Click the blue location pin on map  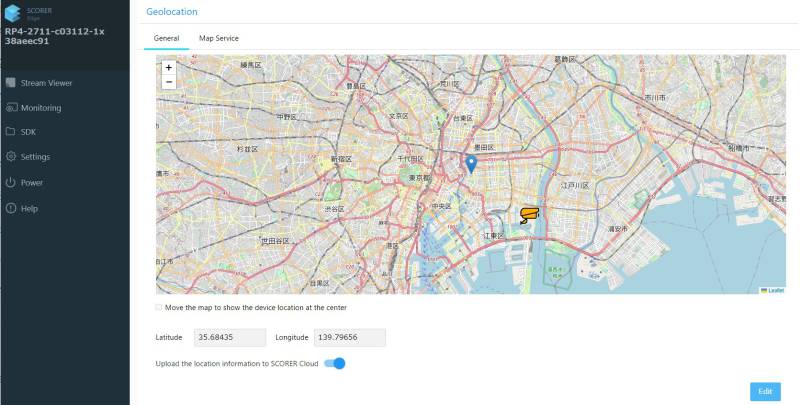coord(472,164)
